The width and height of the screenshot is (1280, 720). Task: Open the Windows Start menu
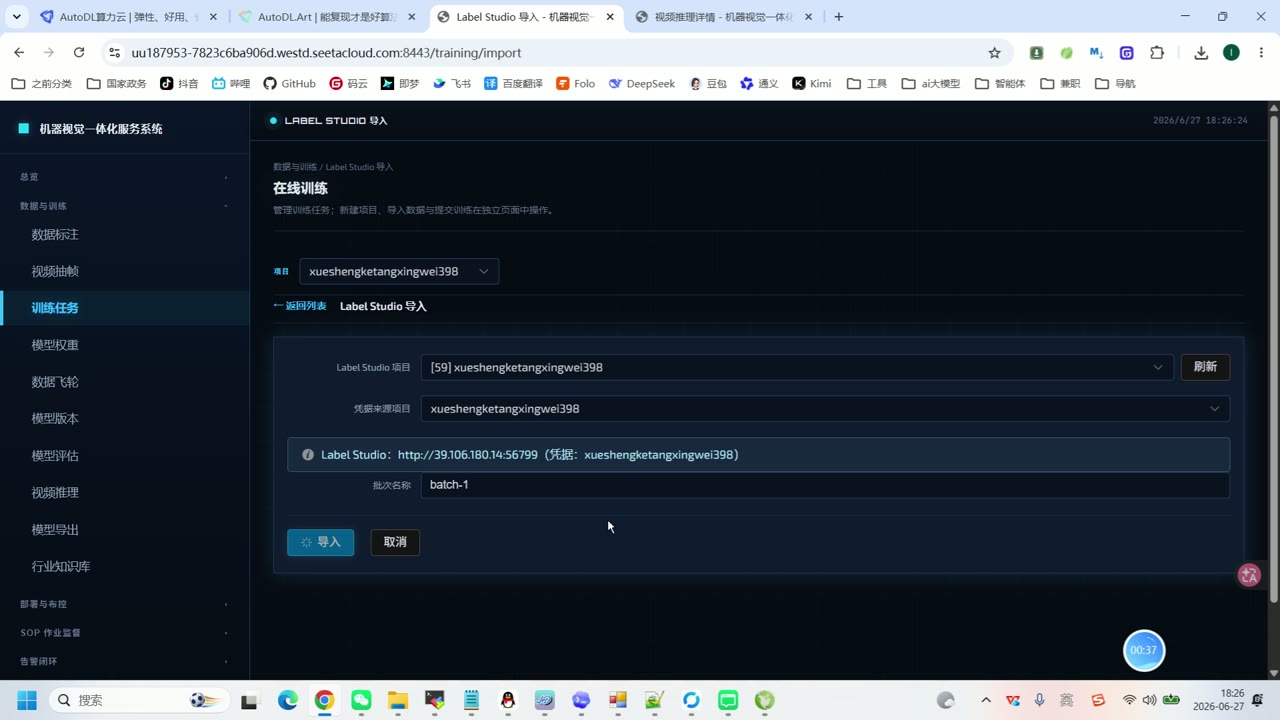click(26, 700)
